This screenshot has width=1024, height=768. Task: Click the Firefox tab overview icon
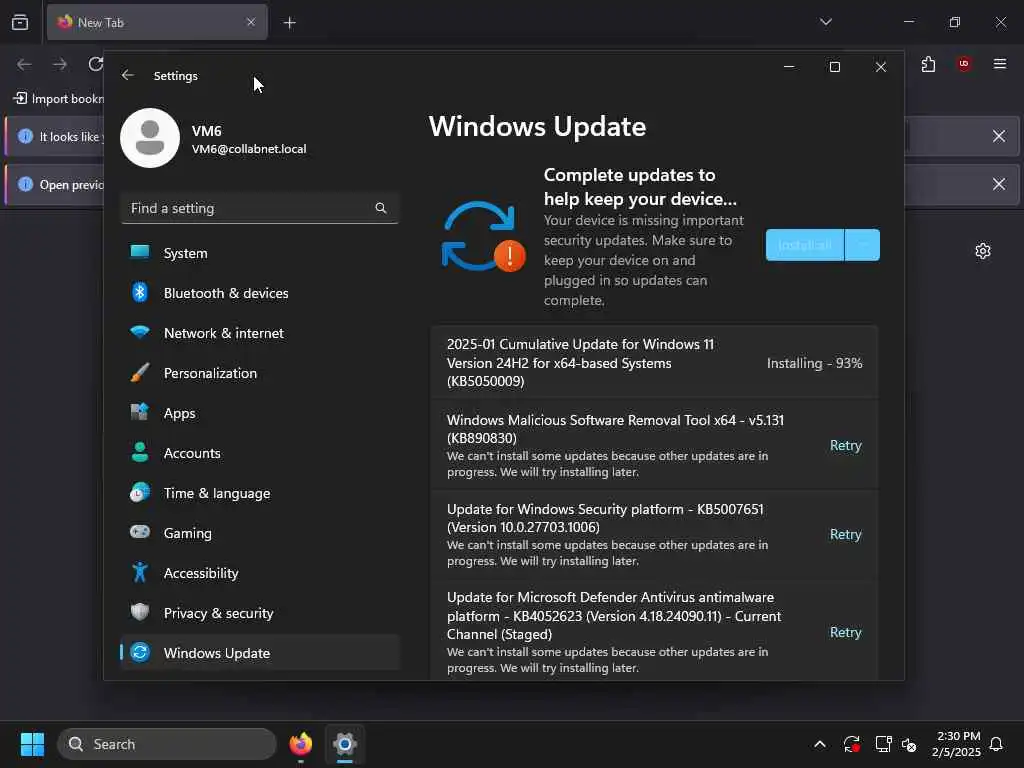pos(20,22)
